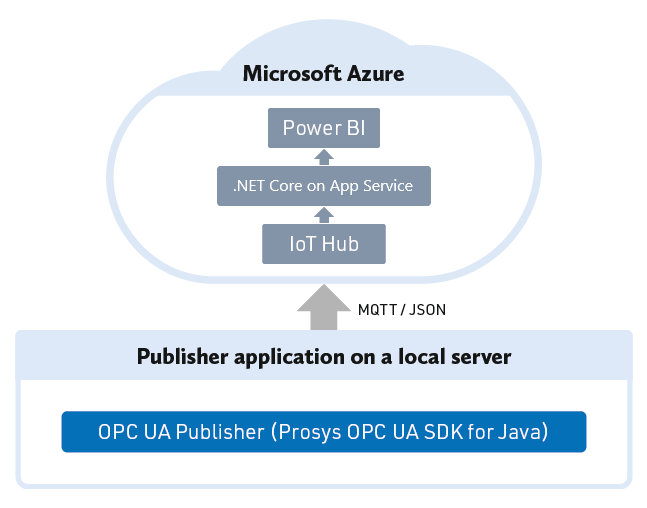647x508 pixels.
Task: Click the OPC UA Publisher blue box
Action: (324, 432)
